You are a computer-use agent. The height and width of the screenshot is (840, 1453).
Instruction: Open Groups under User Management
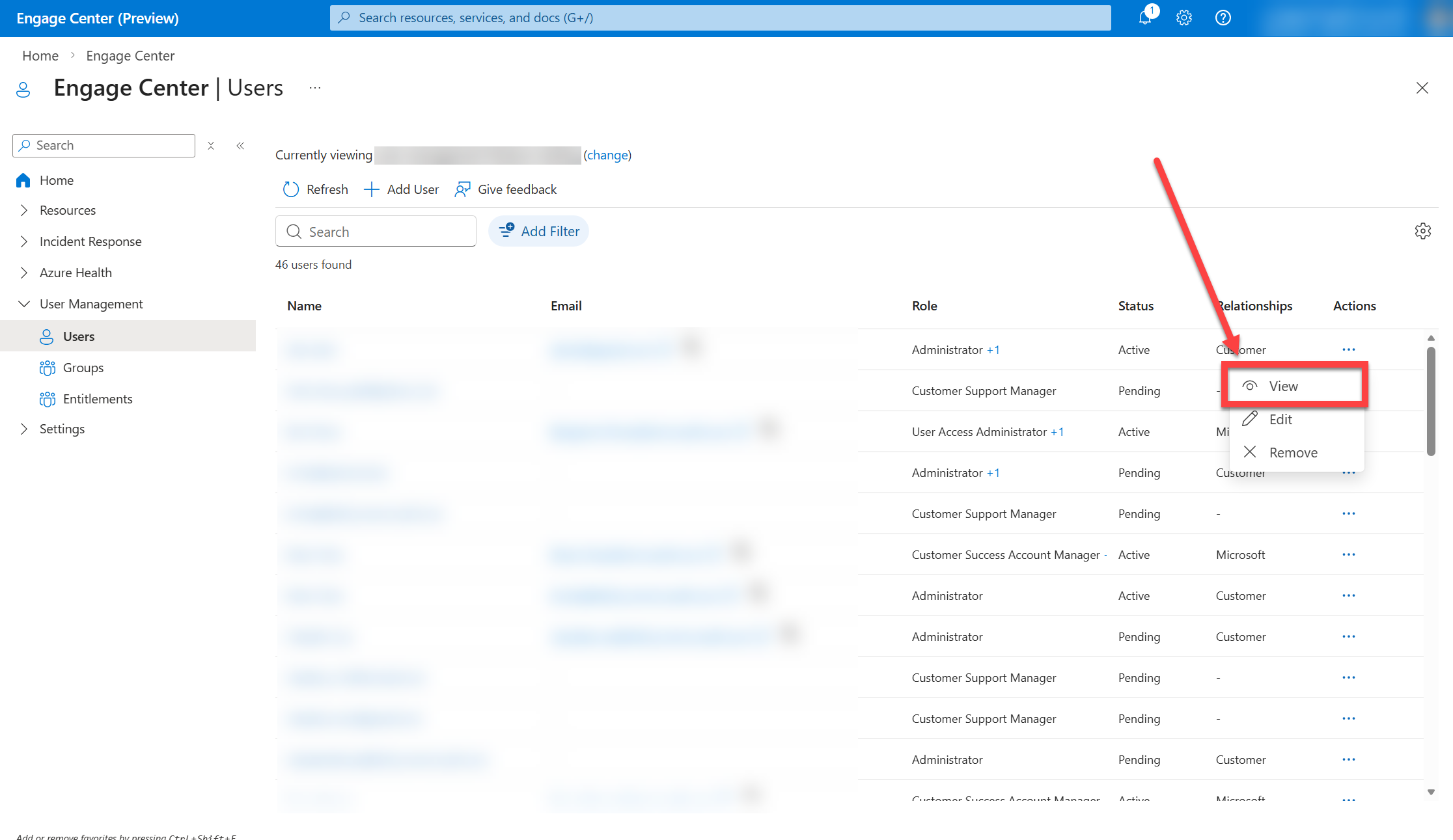[x=83, y=368]
